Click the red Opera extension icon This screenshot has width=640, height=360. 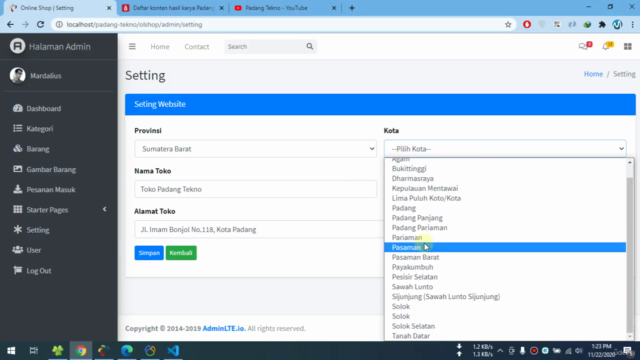(x=527, y=24)
